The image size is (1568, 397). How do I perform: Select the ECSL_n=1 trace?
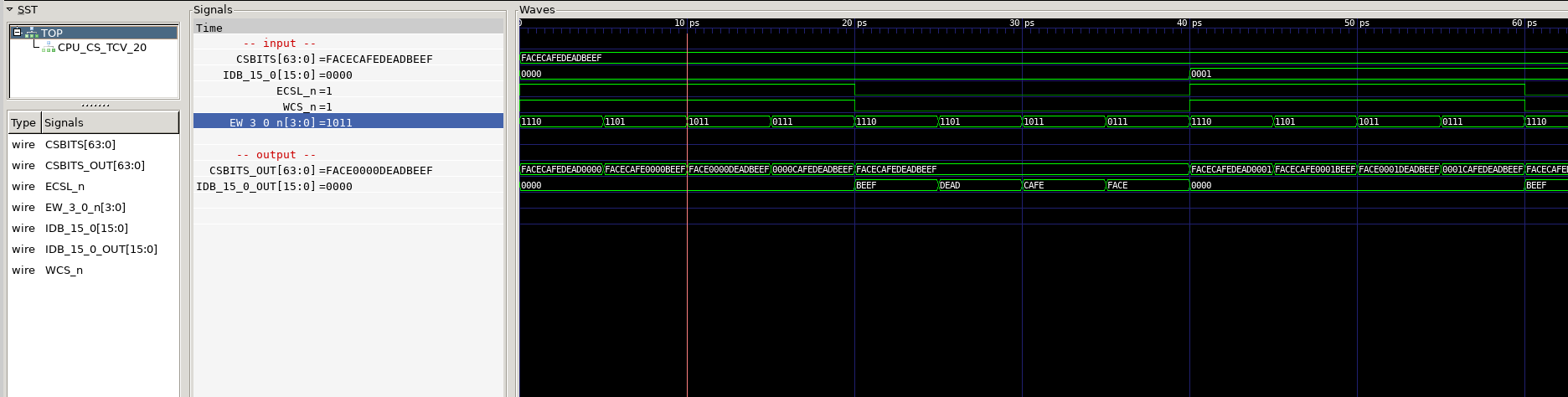point(304,91)
